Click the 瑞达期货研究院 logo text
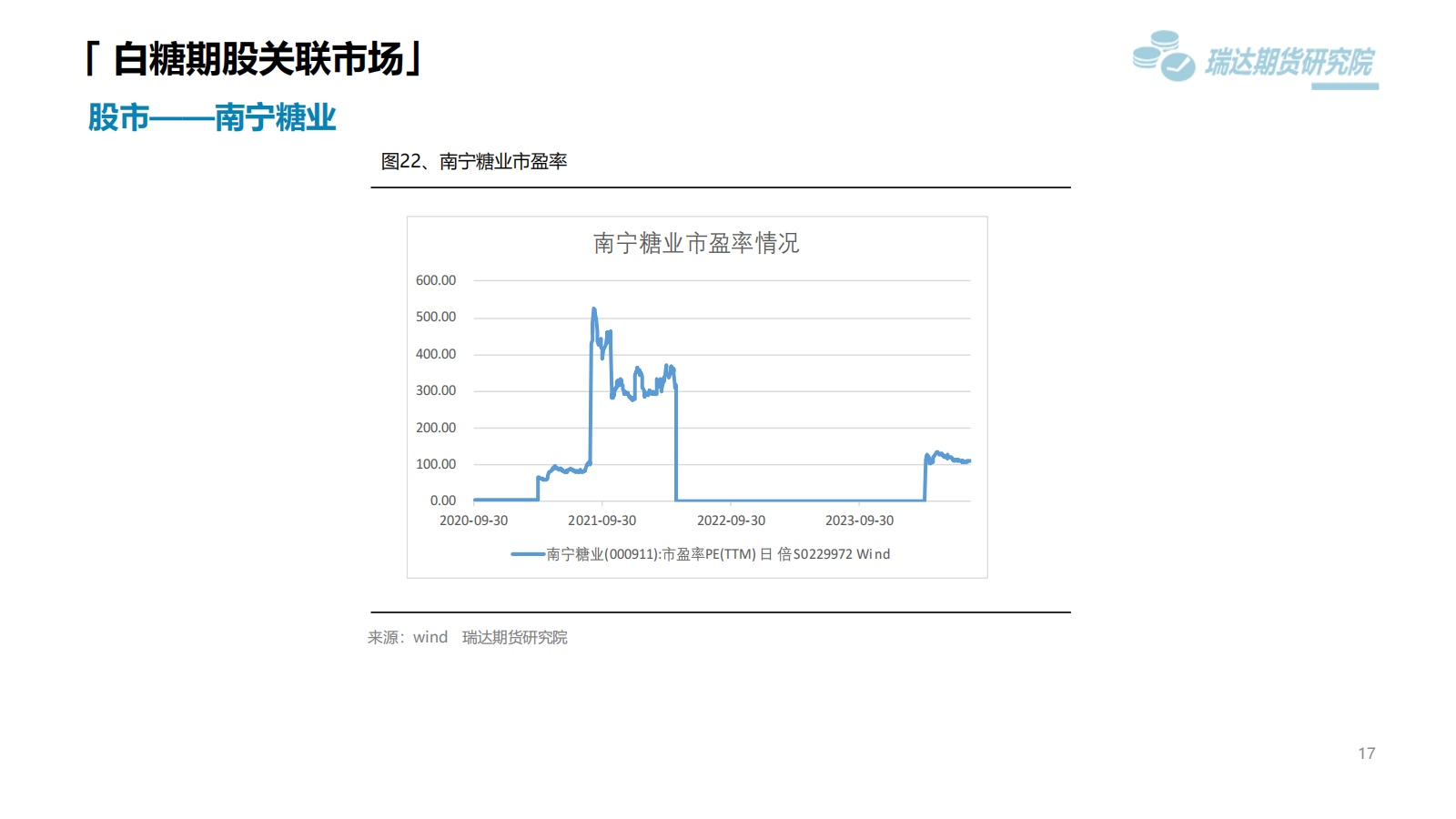The height and width of the screenshot is (819, 1456). (1289, 62)
